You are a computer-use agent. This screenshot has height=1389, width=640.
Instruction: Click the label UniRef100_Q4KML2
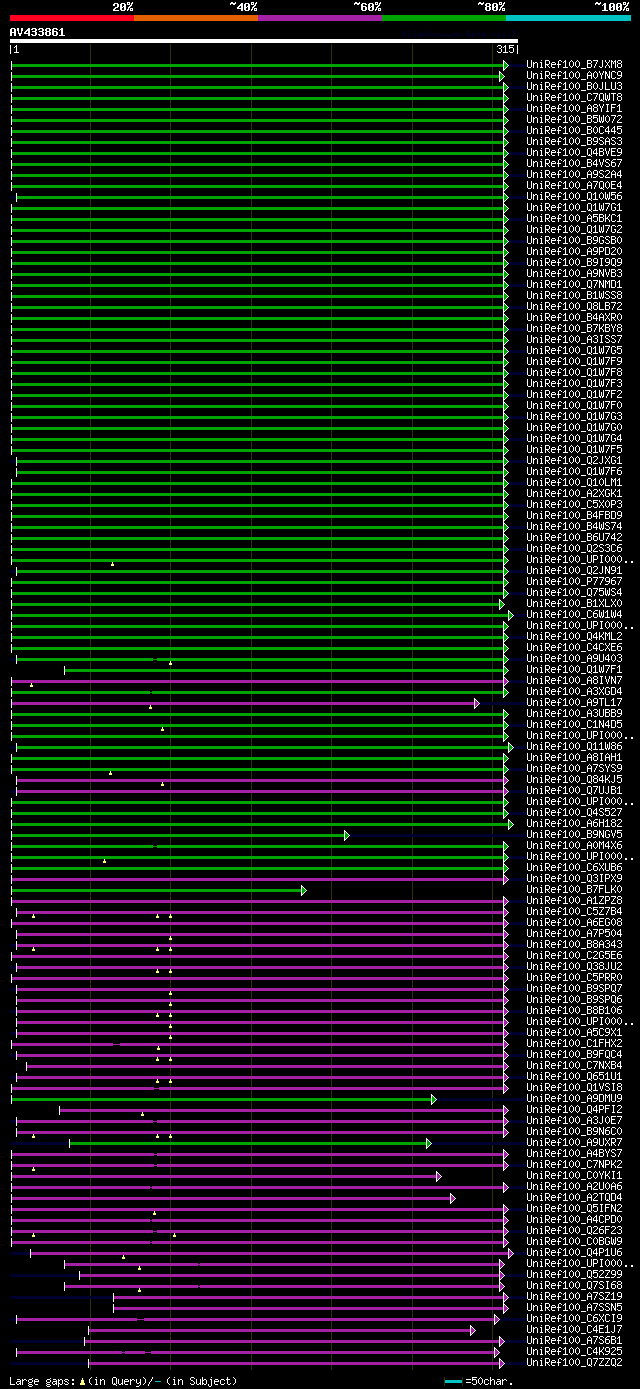574,637
